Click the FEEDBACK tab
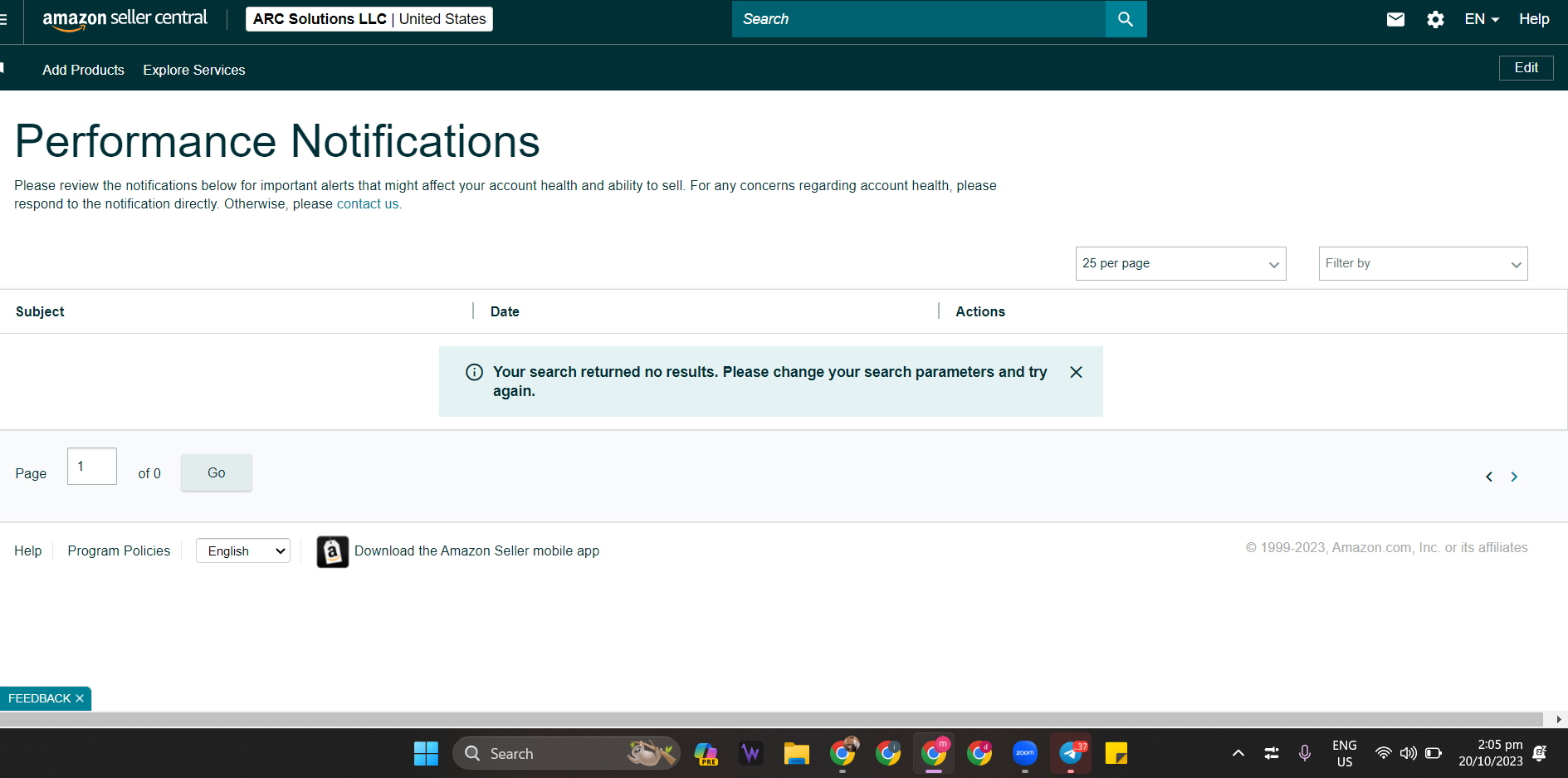 [39, 698]
